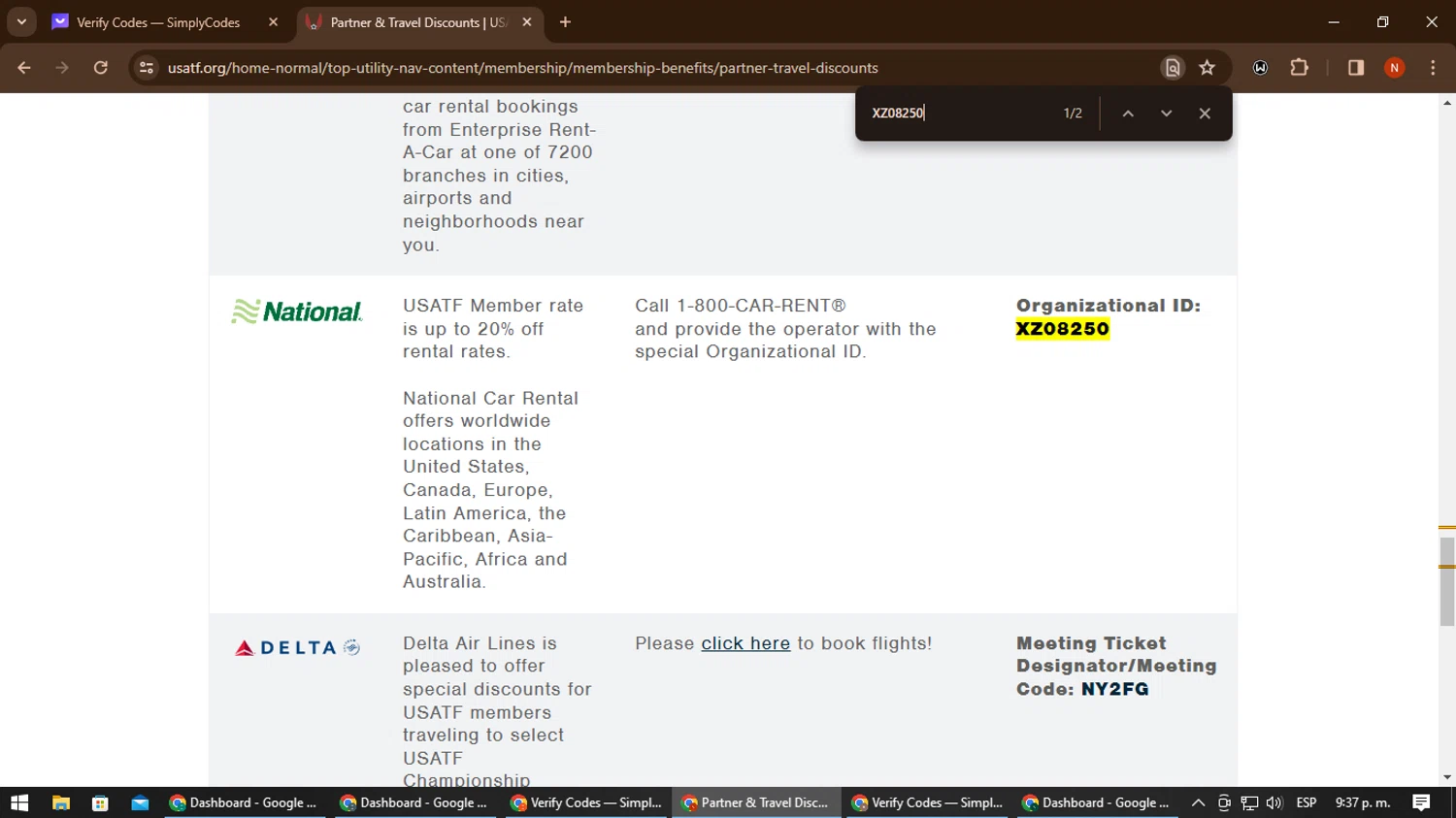Open Microsoft Store from taskbar
Image resolution: width=1456 pixels, height=818 pixels.
click(100, 802)
